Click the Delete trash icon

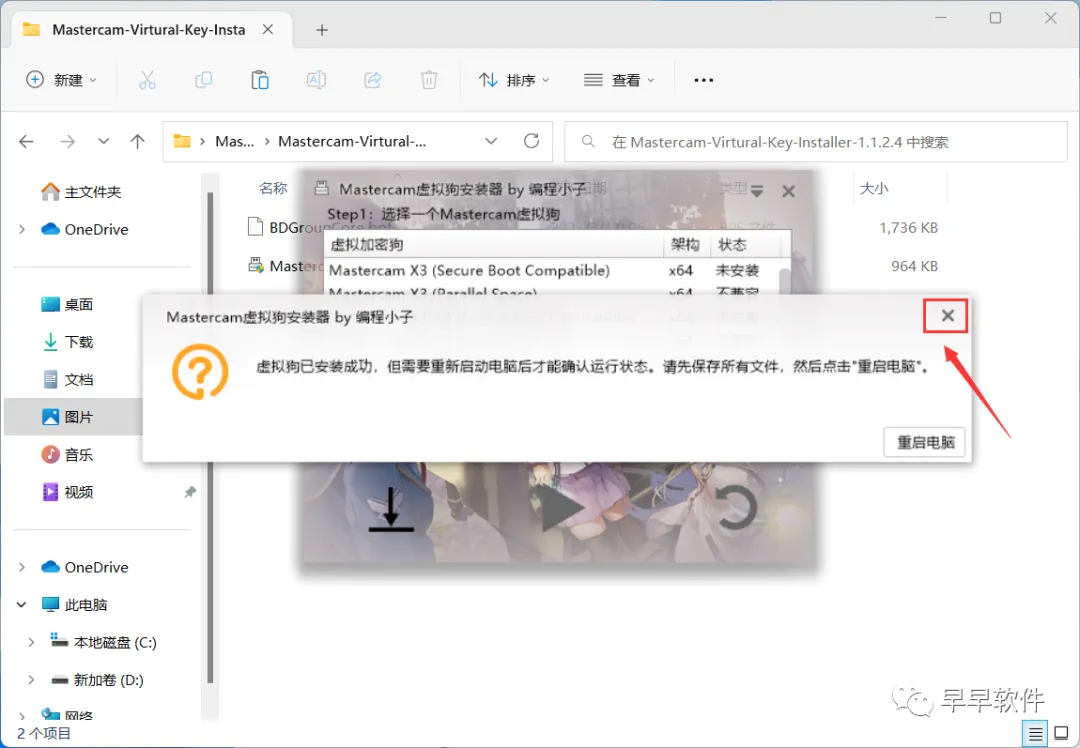429,80
